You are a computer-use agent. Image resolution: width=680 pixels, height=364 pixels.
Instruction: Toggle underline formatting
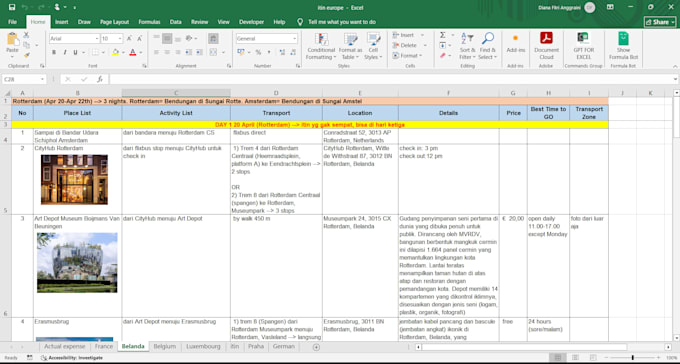click(75, 52)
